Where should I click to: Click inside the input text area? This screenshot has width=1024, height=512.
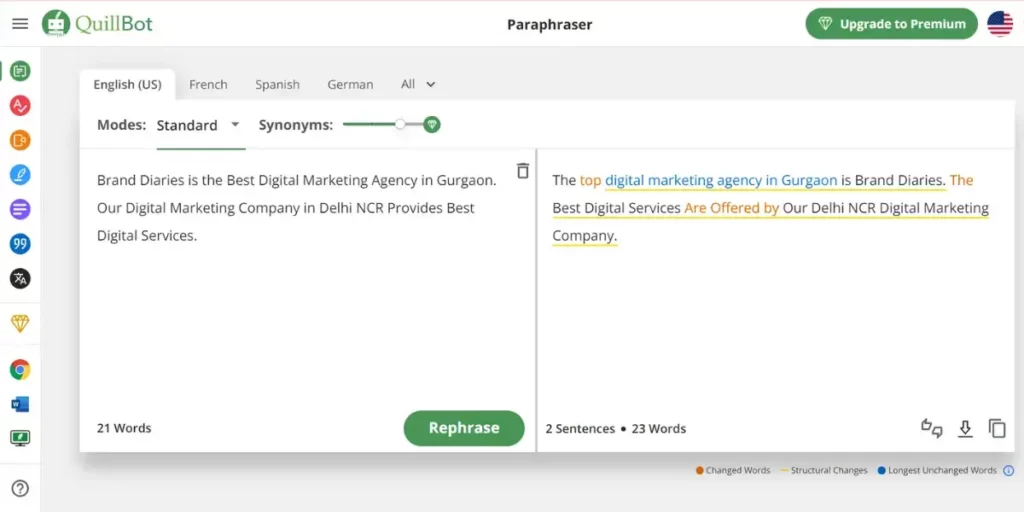tap(307, 281)
